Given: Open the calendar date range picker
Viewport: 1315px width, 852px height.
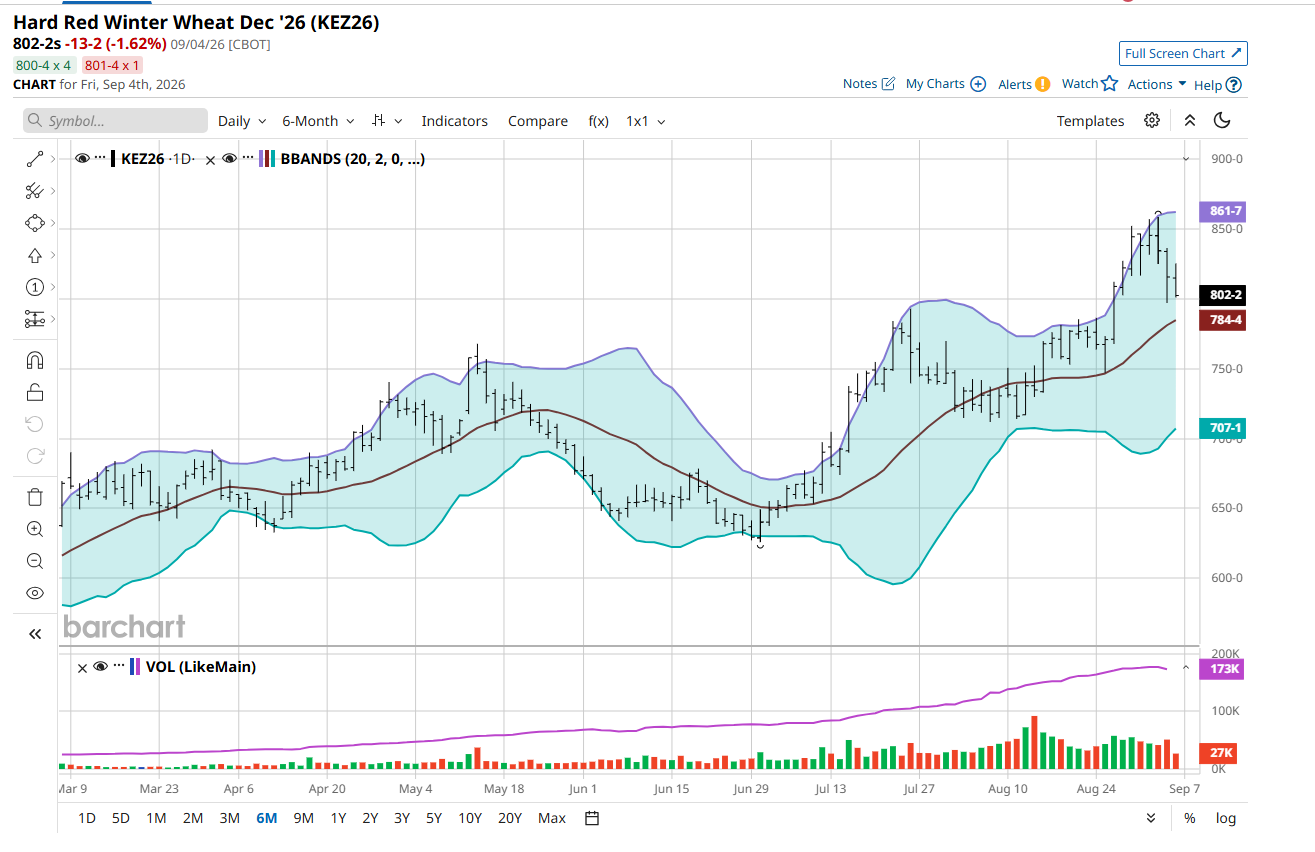Looking at the screenshot, I should (x=591, y=818).
